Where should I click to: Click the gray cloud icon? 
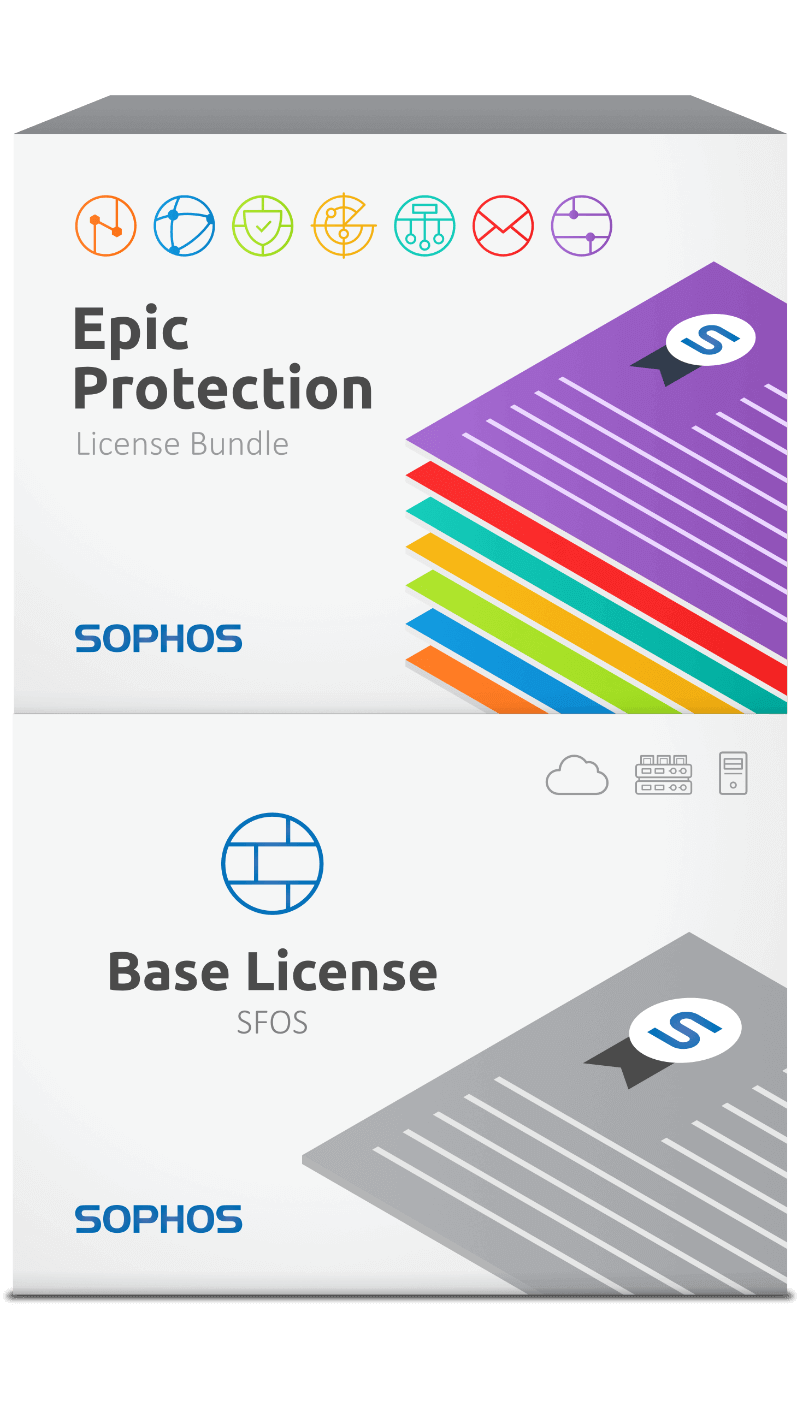577,775
